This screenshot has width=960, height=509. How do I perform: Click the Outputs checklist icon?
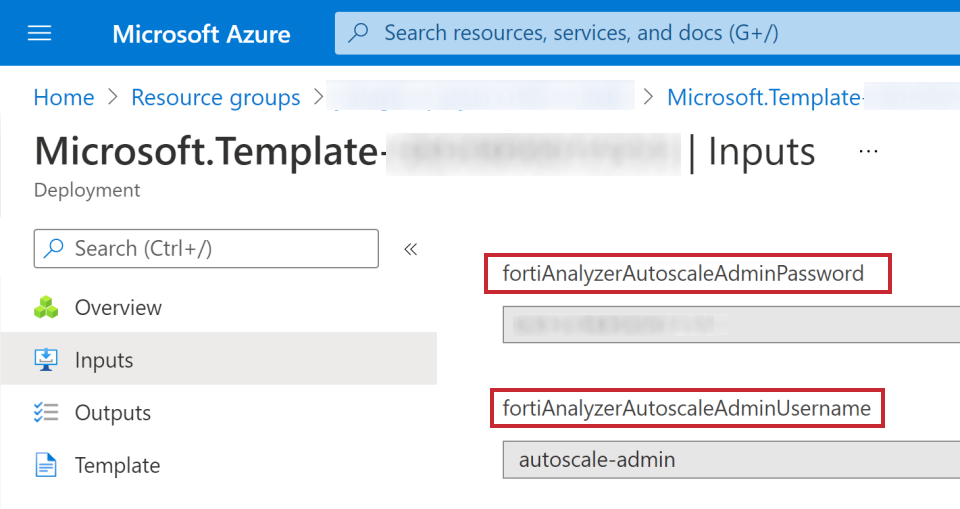(46, 413)
